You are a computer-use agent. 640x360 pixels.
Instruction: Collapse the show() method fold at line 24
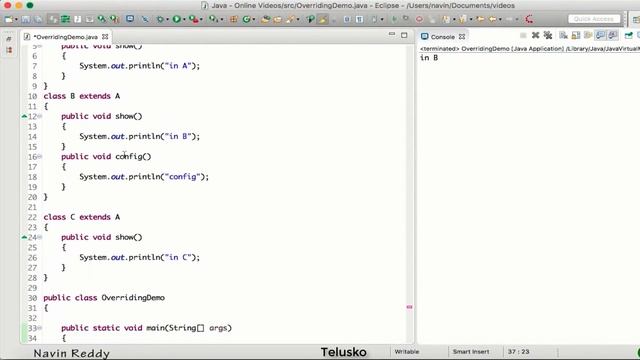[x=40, y=237]
